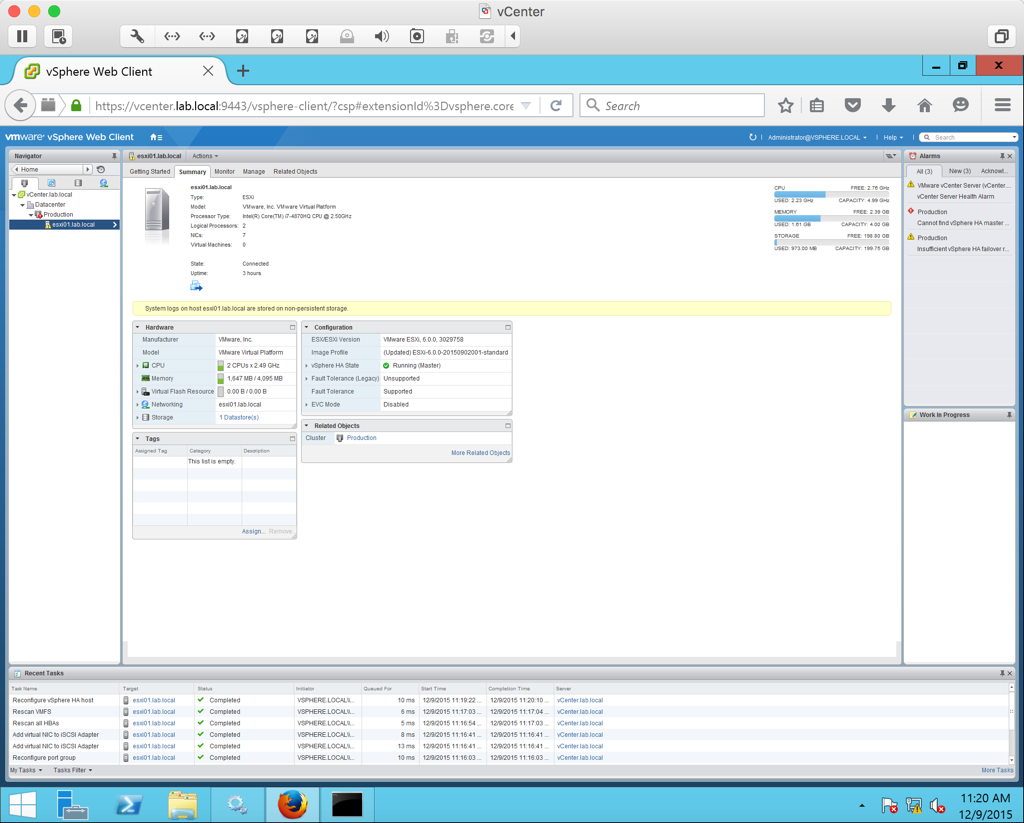Pin the Recent Tasks panel

coord(1001,673)
